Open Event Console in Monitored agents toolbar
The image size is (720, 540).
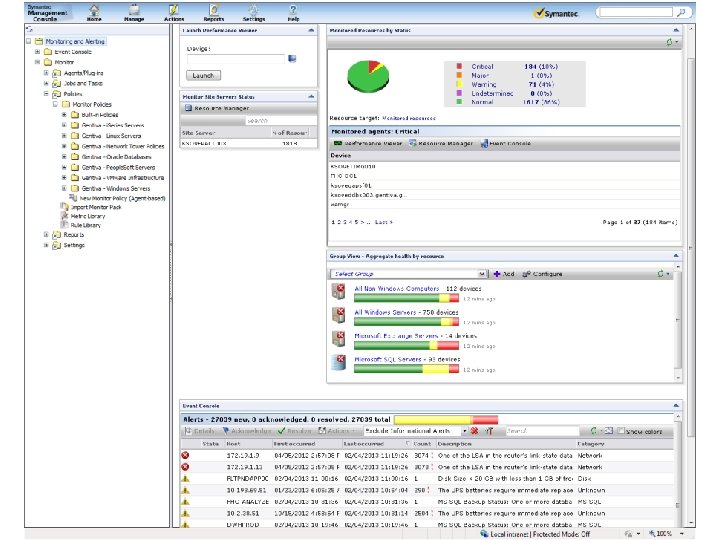click(x=505, y=144)
